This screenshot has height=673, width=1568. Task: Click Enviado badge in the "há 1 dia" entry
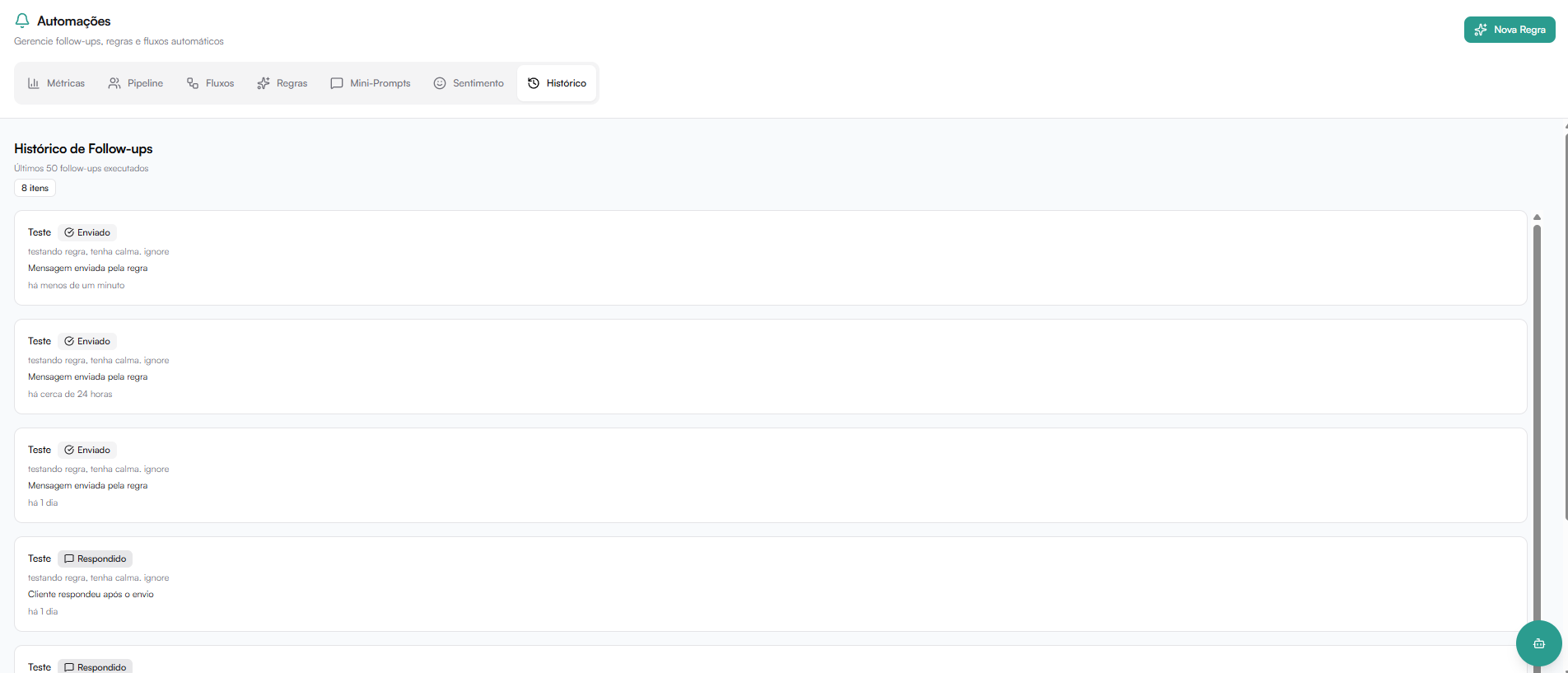coord(87,450)
